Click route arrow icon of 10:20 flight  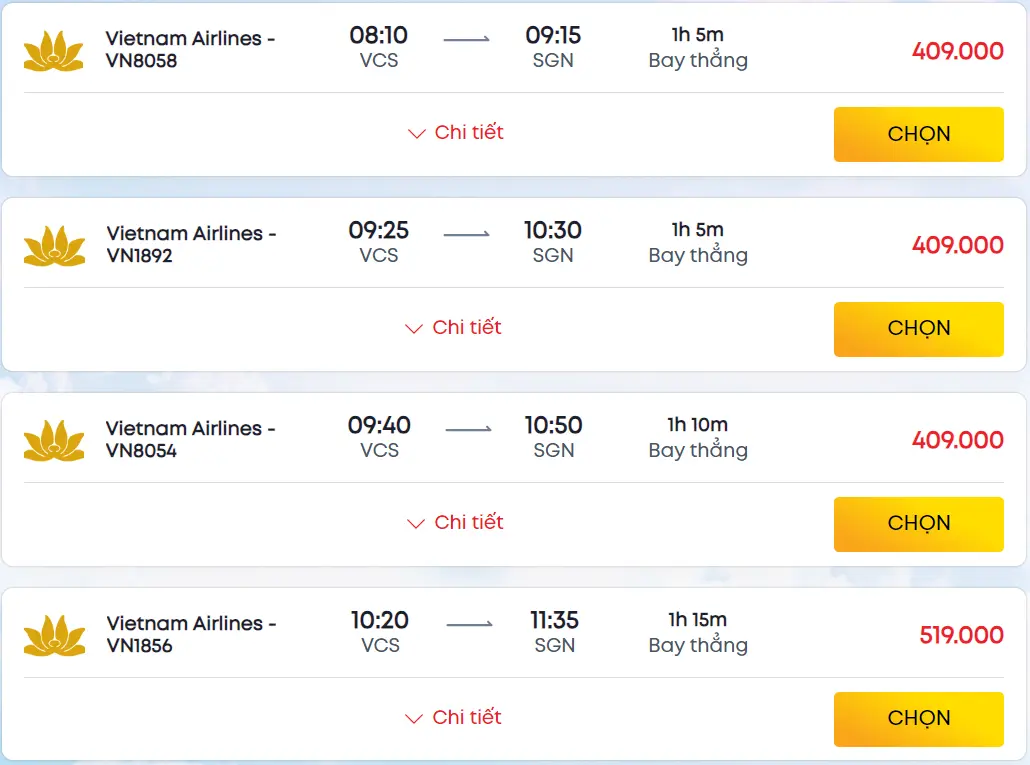pos(469,624)
